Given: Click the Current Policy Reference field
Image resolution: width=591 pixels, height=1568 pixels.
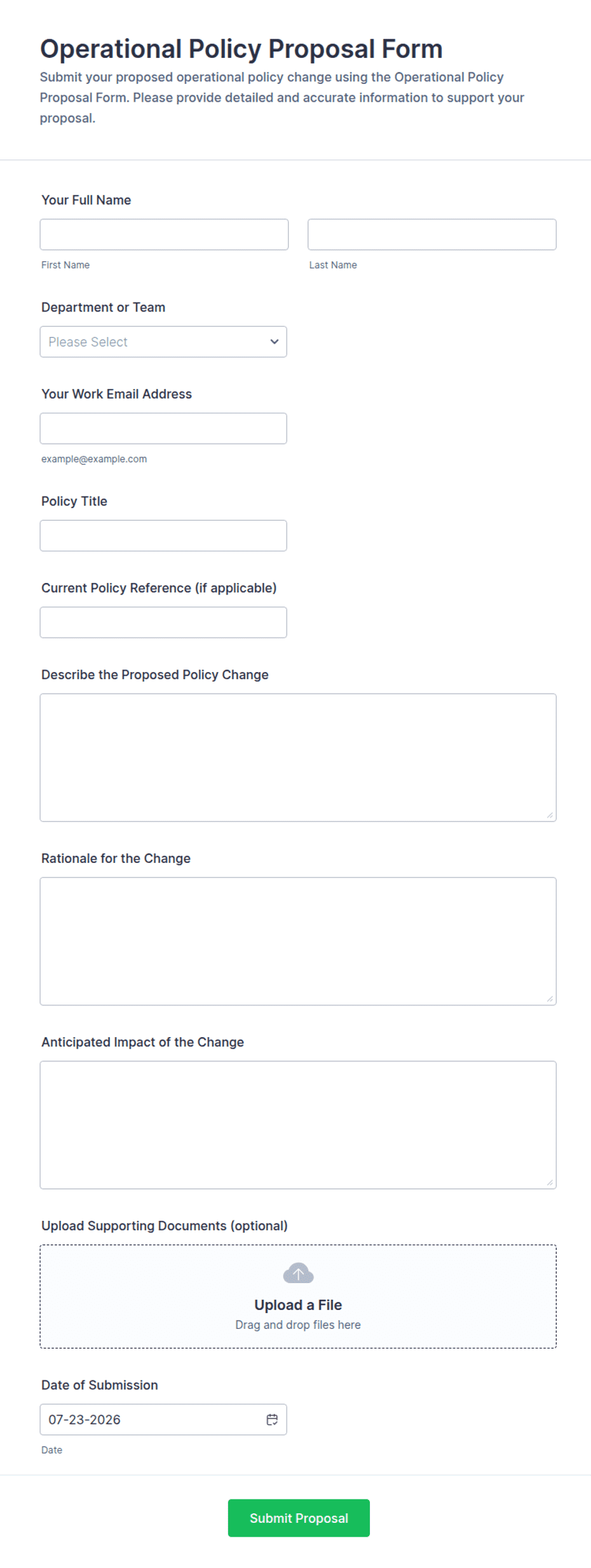Looking at the screenshot, I should pyautogui.click(x=163, y=622).
